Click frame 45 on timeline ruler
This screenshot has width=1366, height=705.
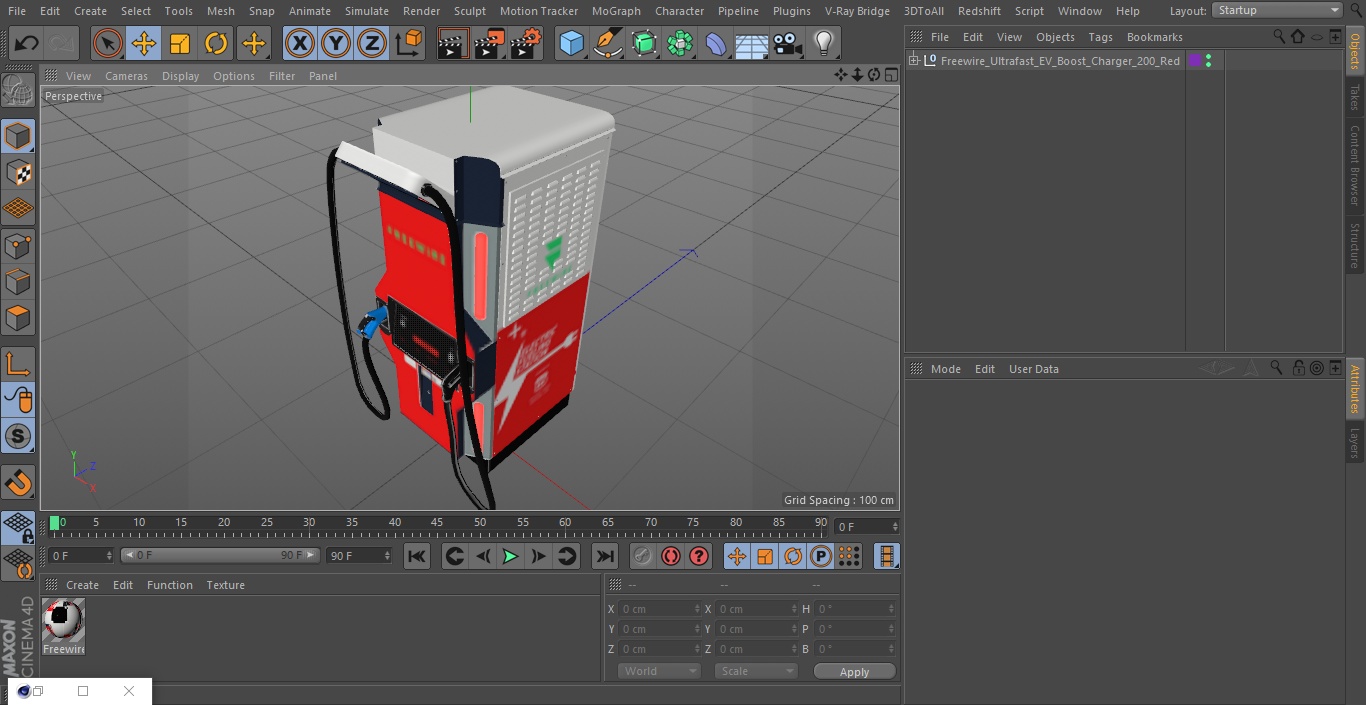coord(437,523)
